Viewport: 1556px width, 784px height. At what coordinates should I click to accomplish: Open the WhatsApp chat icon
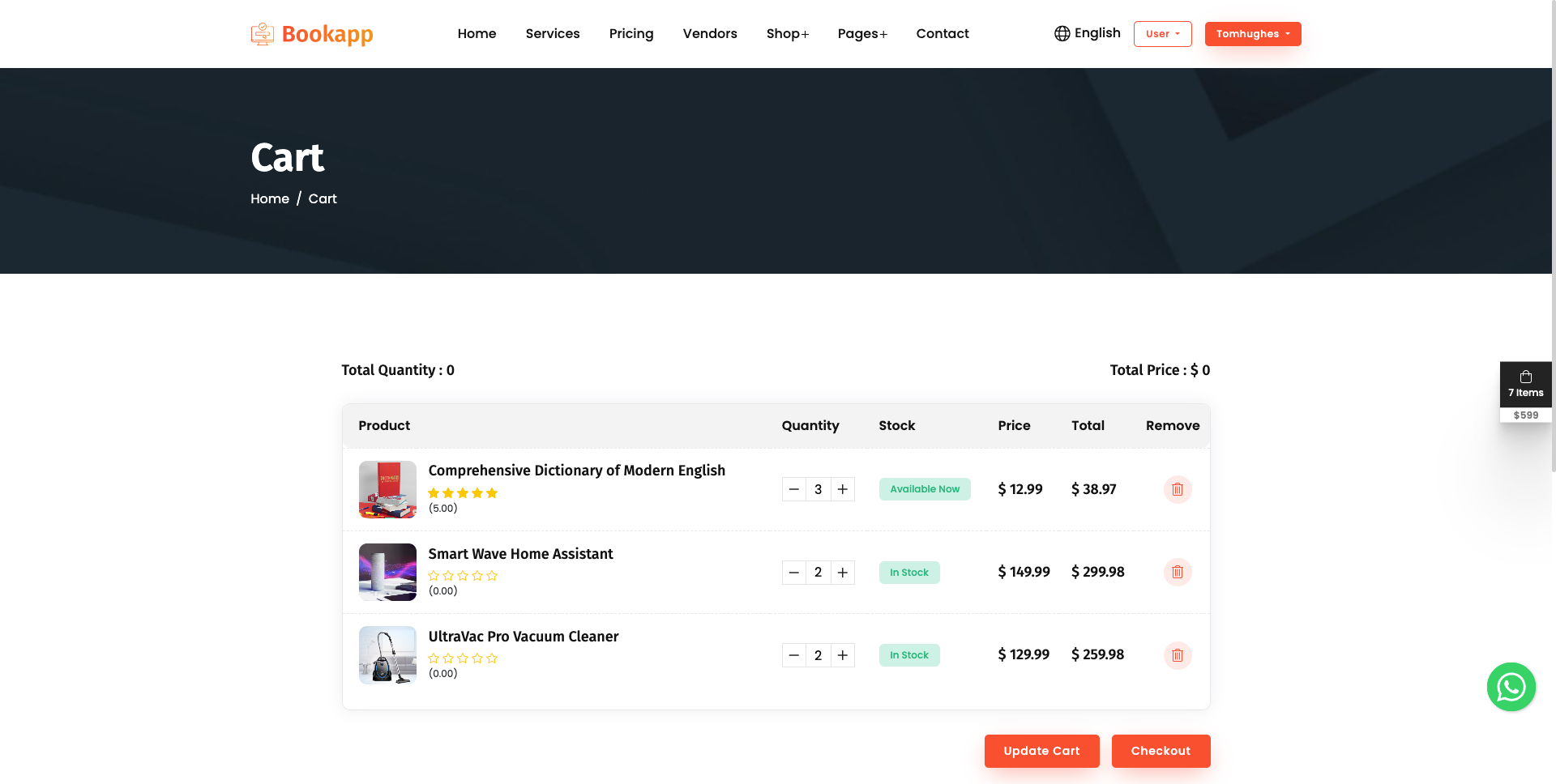(x=1511, y=686)
